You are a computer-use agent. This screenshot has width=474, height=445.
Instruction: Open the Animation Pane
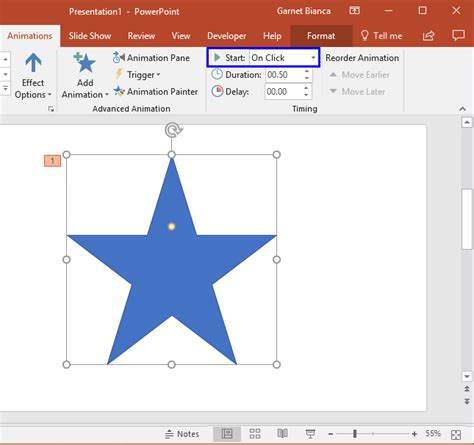151,58
